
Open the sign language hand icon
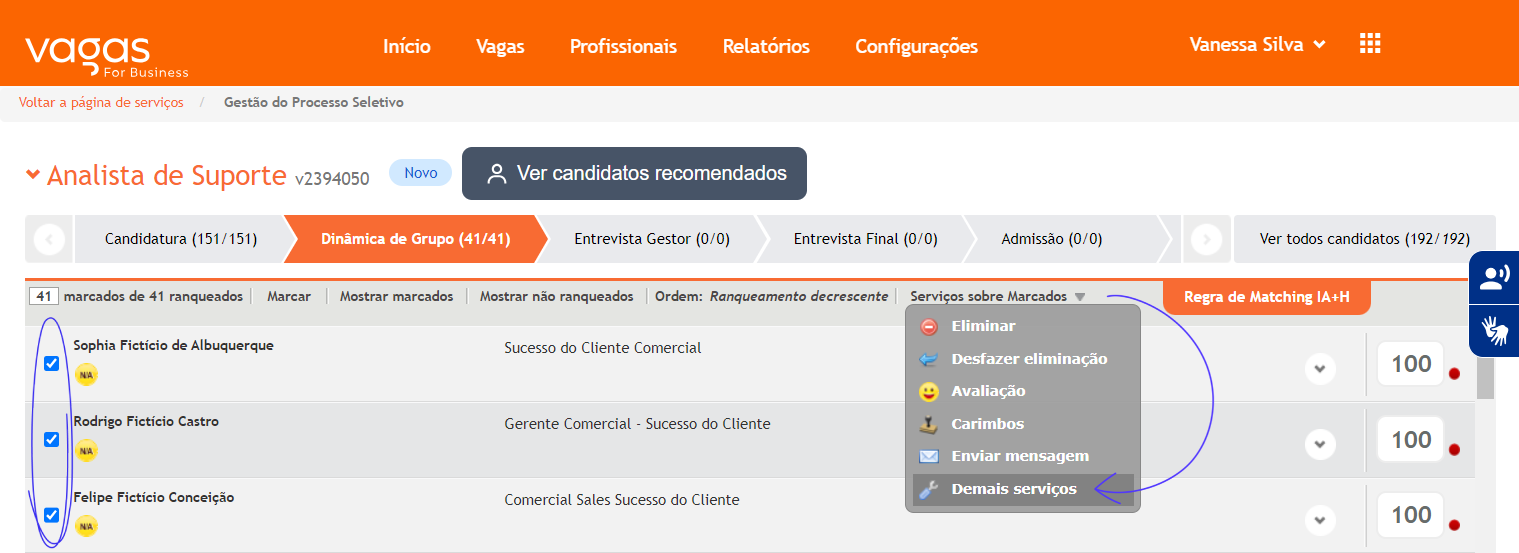tap(1494, 330)
